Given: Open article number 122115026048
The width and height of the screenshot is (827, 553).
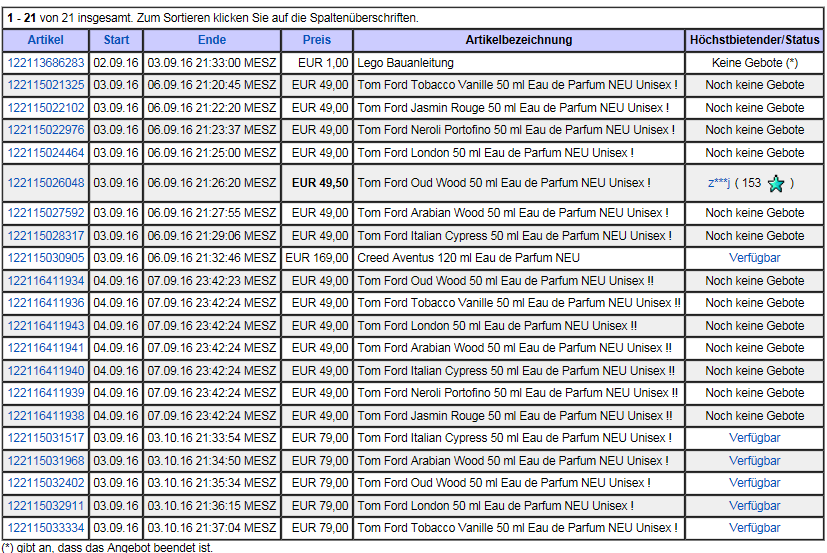Looking at the screenshot, I should click(x=45, y=183).
